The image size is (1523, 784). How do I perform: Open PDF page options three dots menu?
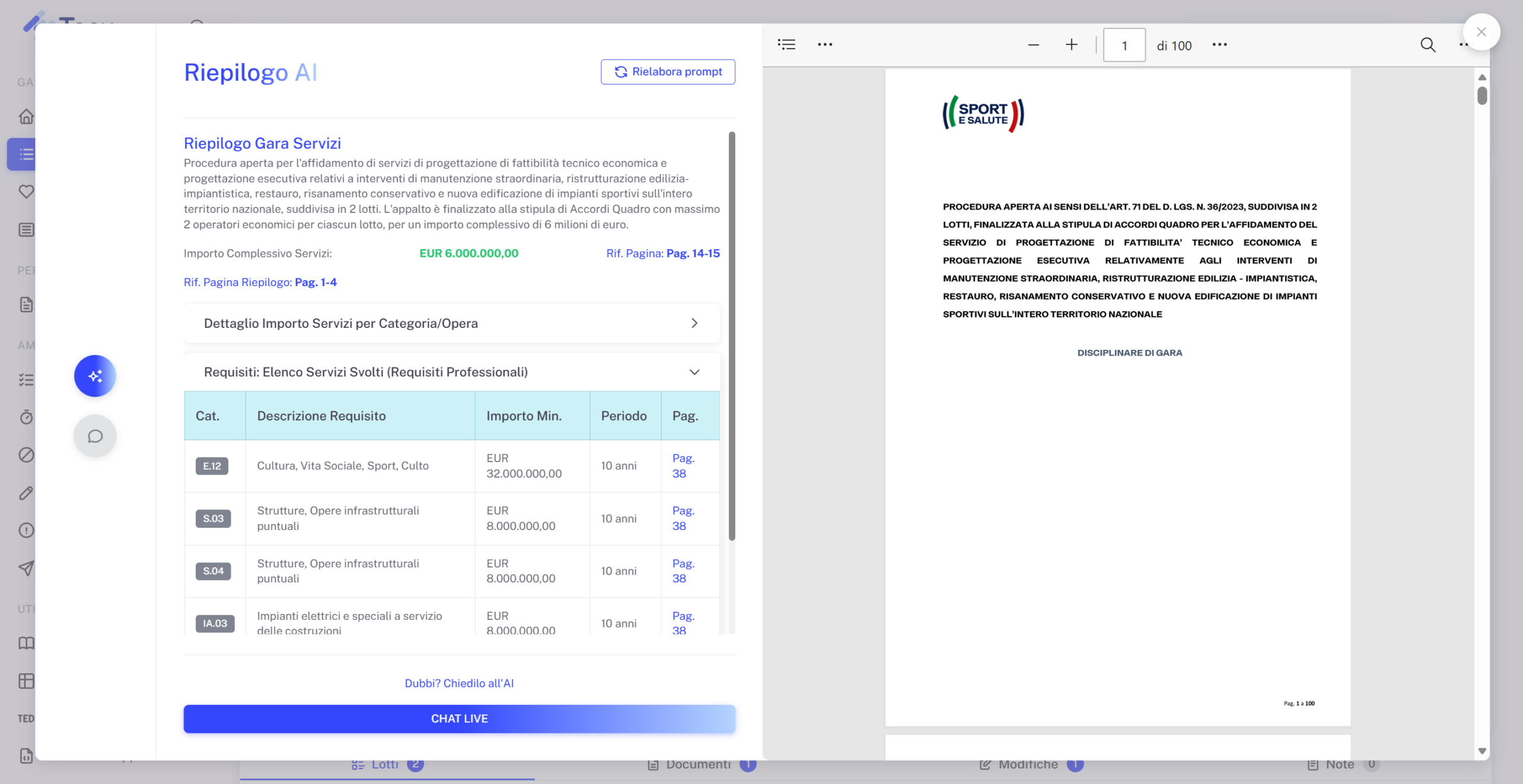click(1220, 45)
